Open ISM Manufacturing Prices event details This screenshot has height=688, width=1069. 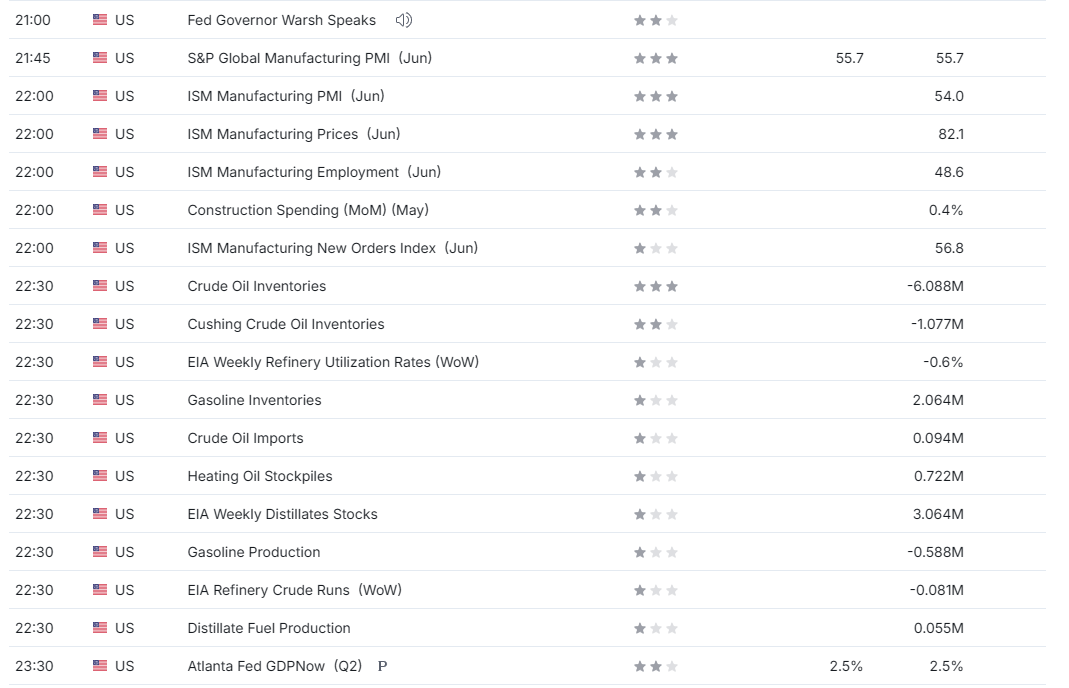pos(294,134)
